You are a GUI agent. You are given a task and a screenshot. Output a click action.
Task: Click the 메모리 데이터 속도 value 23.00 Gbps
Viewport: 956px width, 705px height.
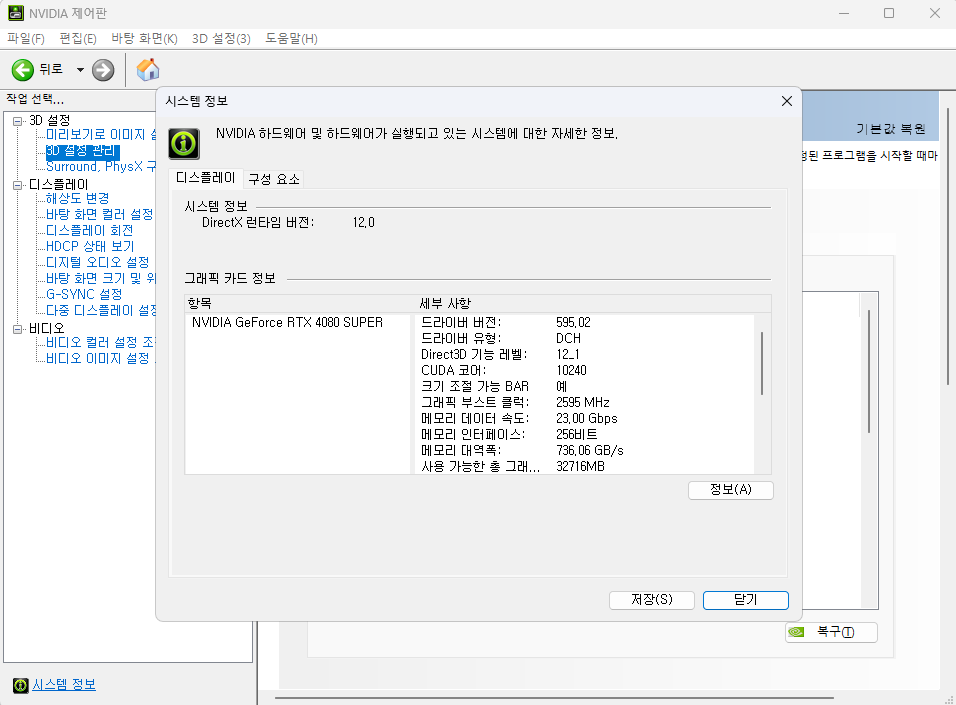click(587, 418)
